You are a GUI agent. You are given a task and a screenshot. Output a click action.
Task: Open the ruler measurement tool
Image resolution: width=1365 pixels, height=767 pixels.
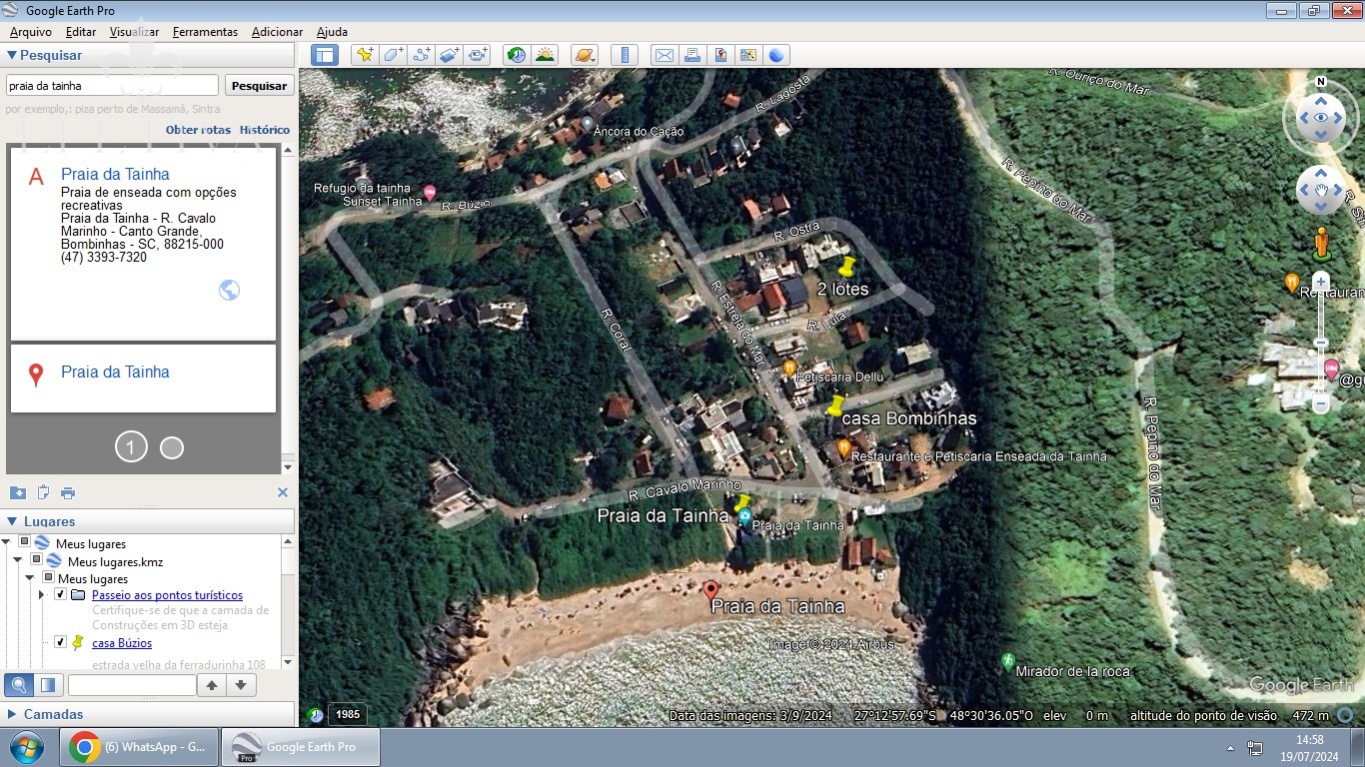click(624, 55)
